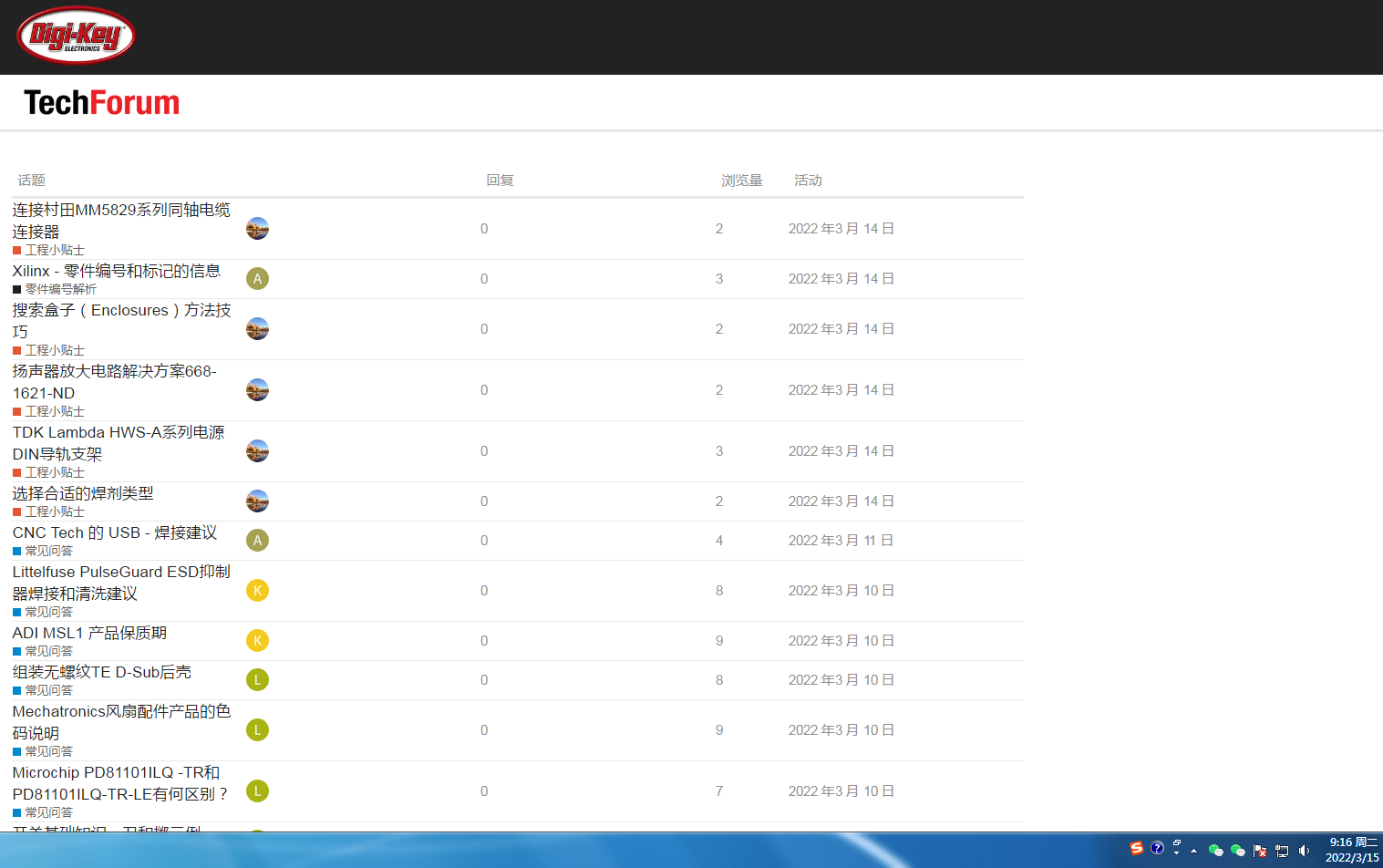1383x868 pixels.
Task: Sort by the 活动 column header
Action: pyautogui.click(x=808, y=181)
